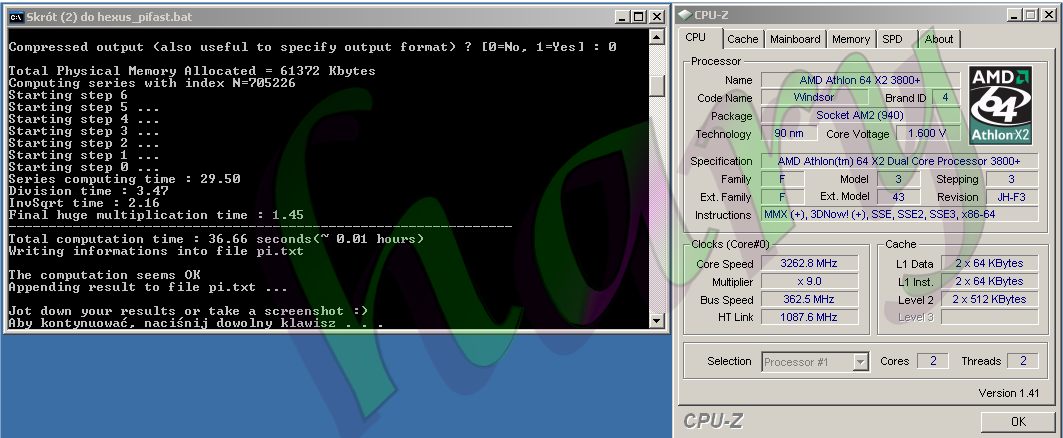
Task: Click the Total Physical Memory Allocated line
Action: (192, 71)
